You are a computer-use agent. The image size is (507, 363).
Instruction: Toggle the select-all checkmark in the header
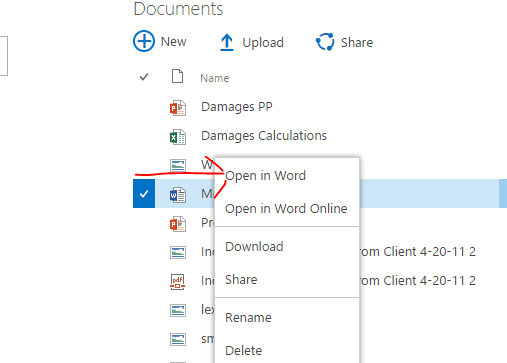144,77
